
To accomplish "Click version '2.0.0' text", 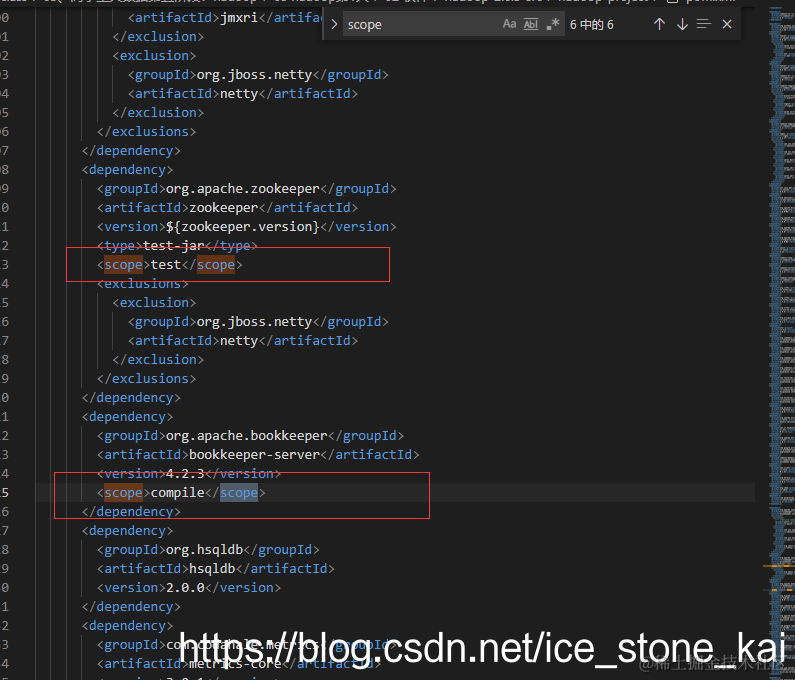I will point(185,588).
